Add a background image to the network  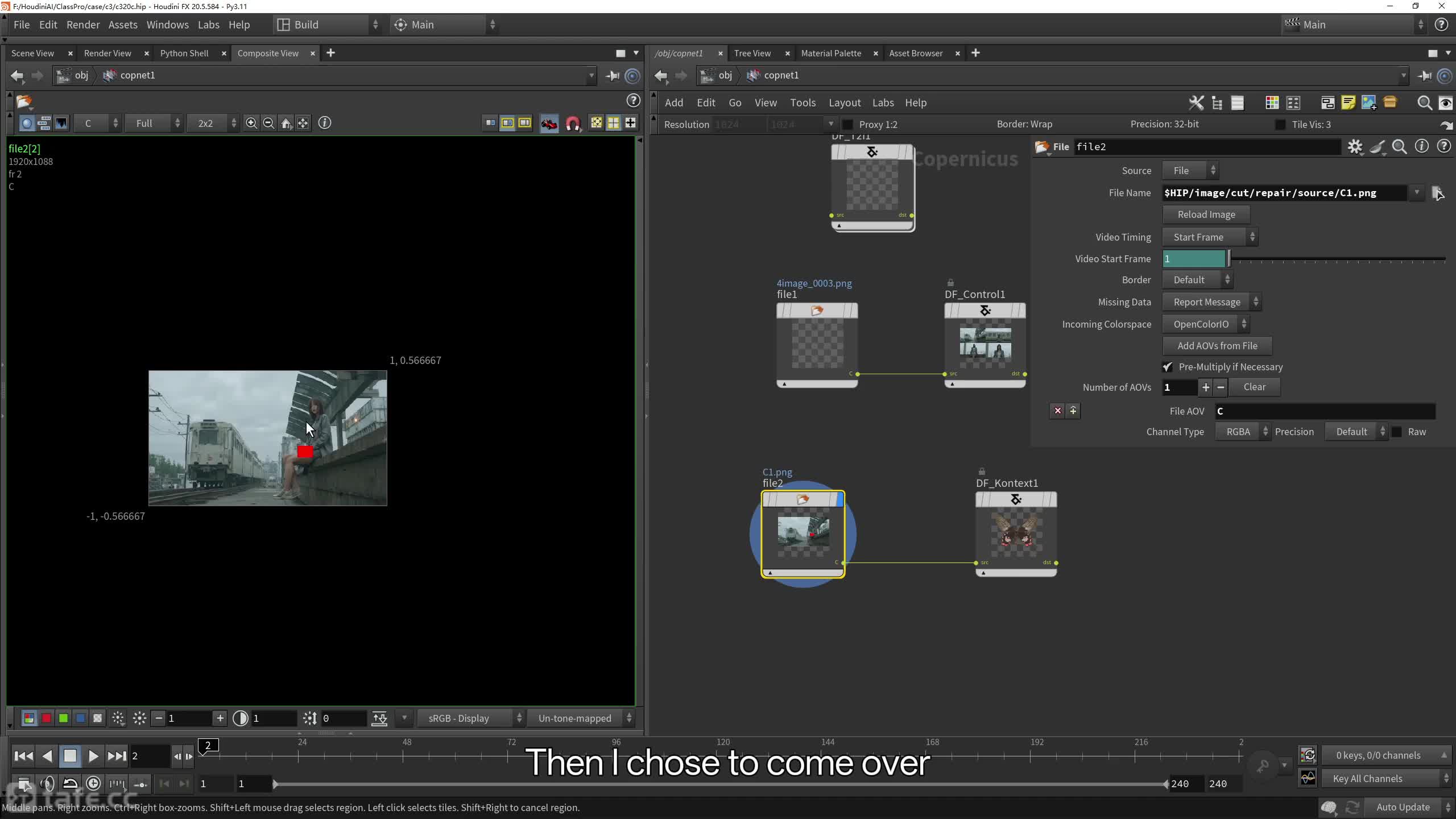click(x=1368, y=103)
